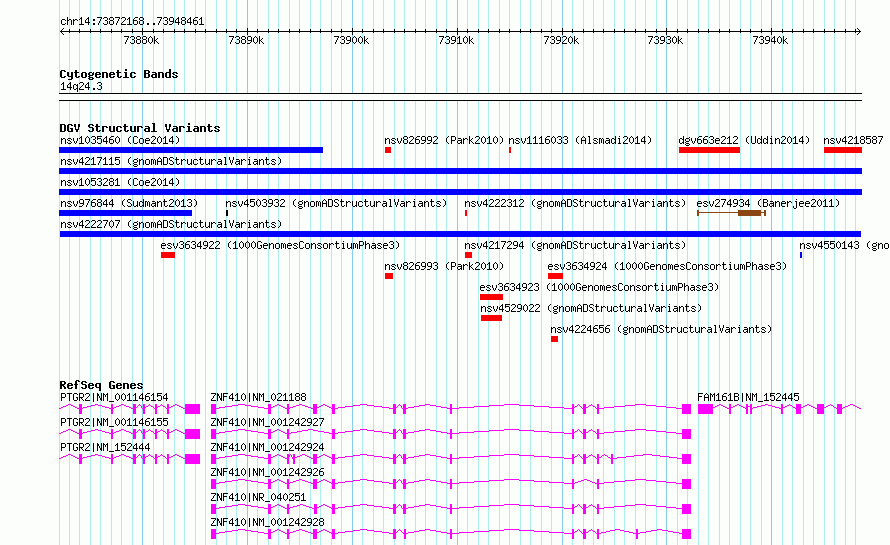The width and height of the screenshot is (890, 545).
Task: Click the nsv4217115 (gnomADStructuralVariants) label
Action: coord(171,161)
